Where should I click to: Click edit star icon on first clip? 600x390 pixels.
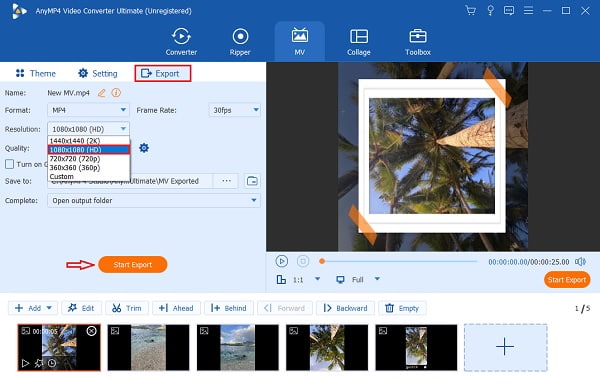click(x=39, y=363)
